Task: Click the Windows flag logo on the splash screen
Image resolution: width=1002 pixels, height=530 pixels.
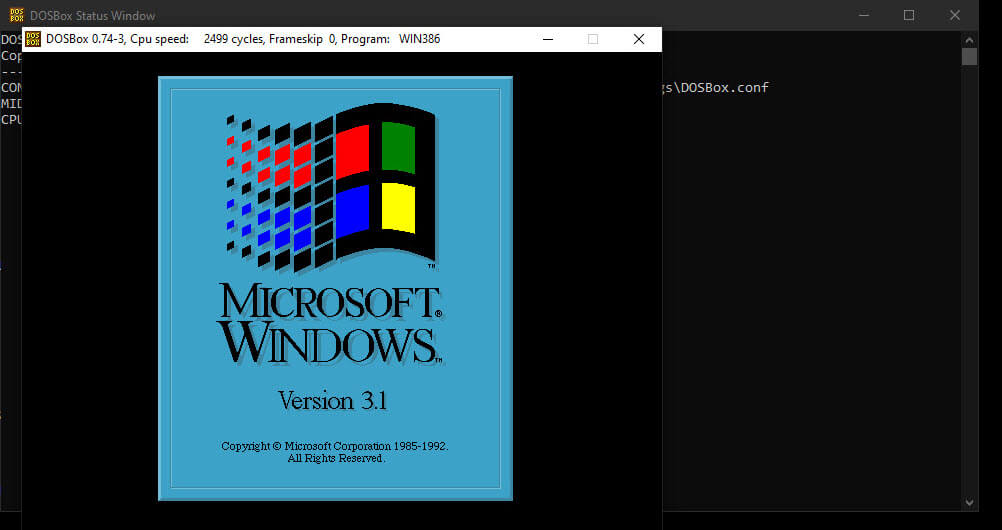Action: point(331,187)
